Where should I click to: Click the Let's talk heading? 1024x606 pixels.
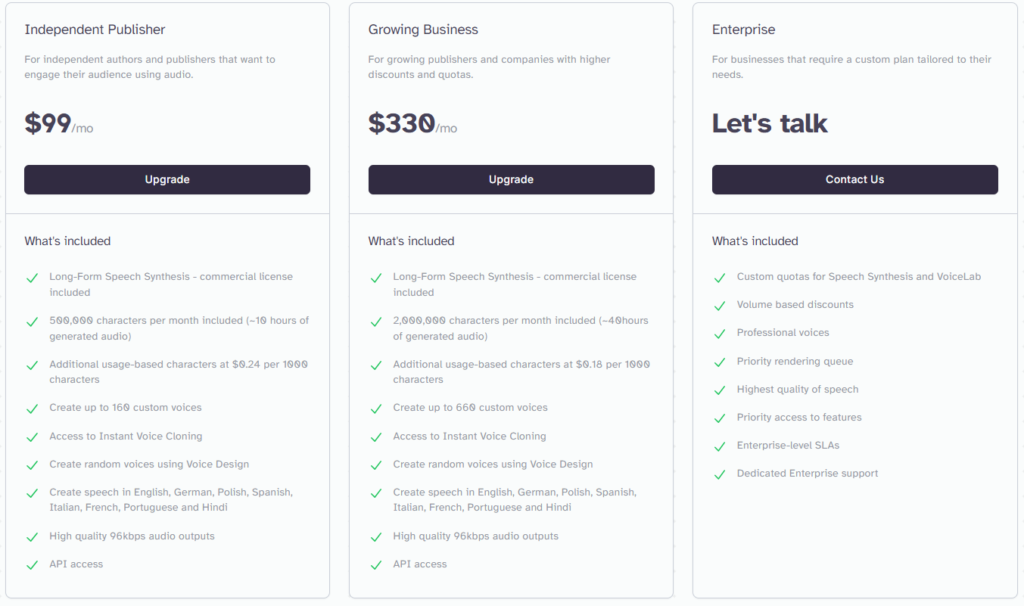click(769, 123)
